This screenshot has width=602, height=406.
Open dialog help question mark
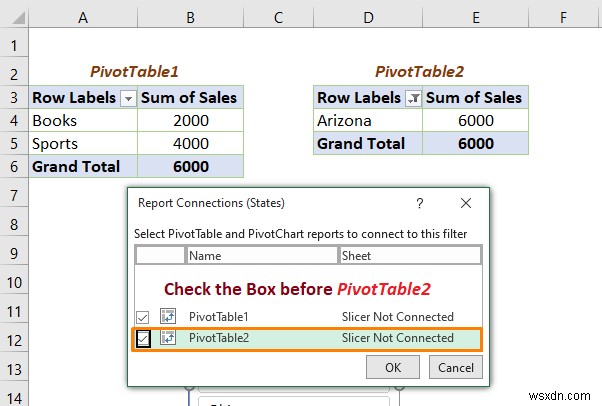(420, 203)
